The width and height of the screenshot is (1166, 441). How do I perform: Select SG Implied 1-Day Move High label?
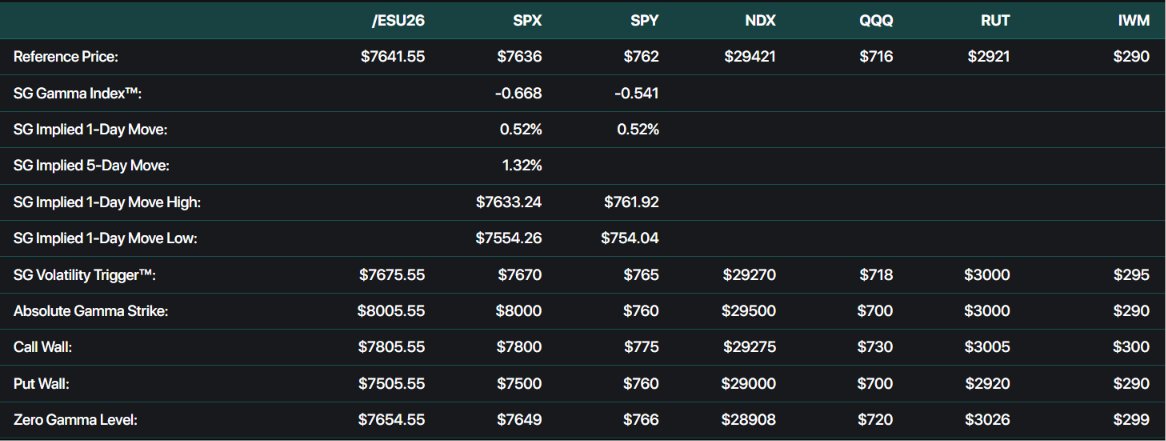point(107,202)
